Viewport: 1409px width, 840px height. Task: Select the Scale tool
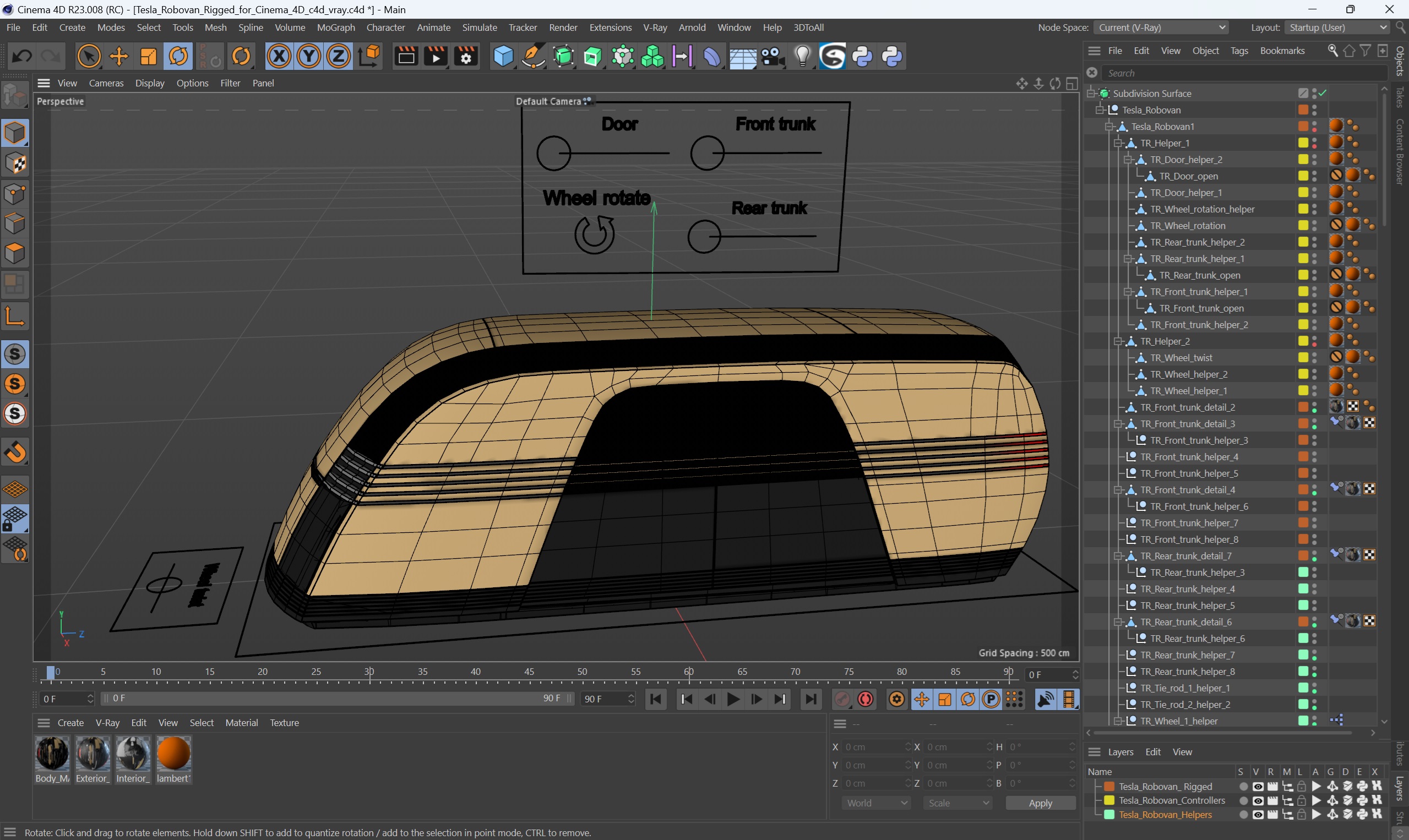[148, 56]
